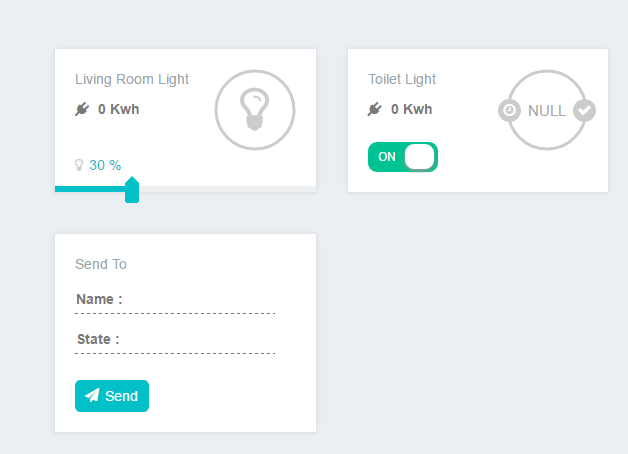Click the filled teal portion of the slider

point(90,189)
